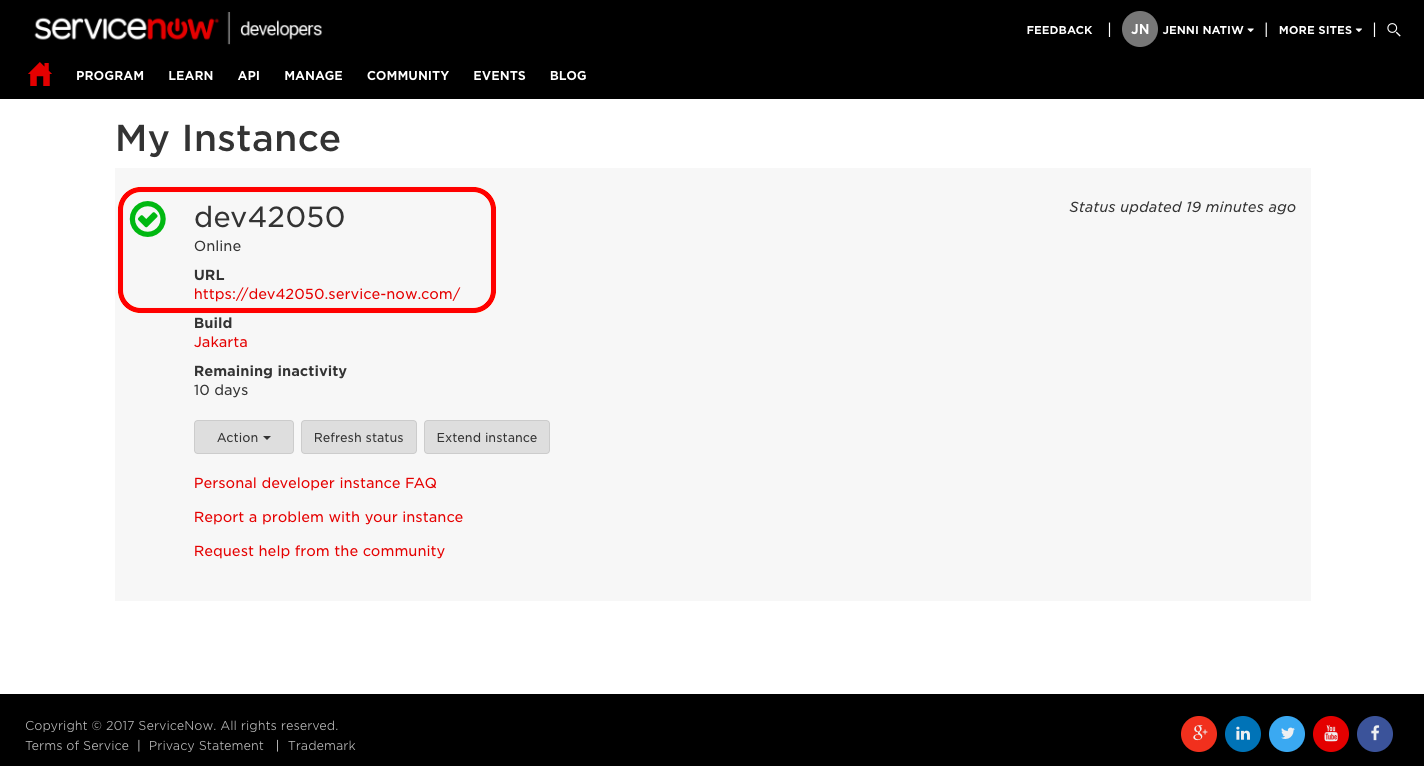Click the JN user avatar circle

[x=1139, y=30]
